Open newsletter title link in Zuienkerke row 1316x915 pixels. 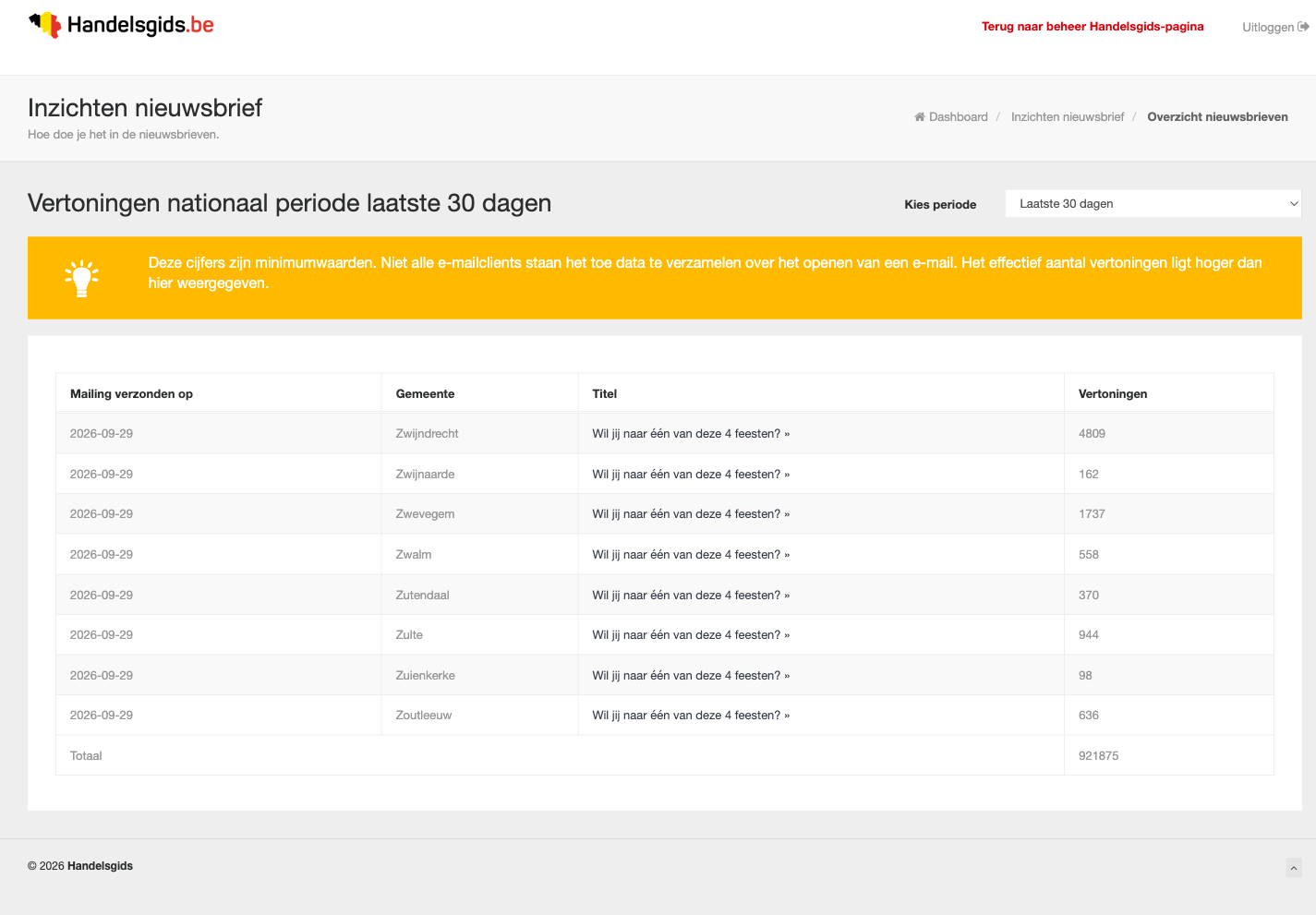click(x=691, y=676)
